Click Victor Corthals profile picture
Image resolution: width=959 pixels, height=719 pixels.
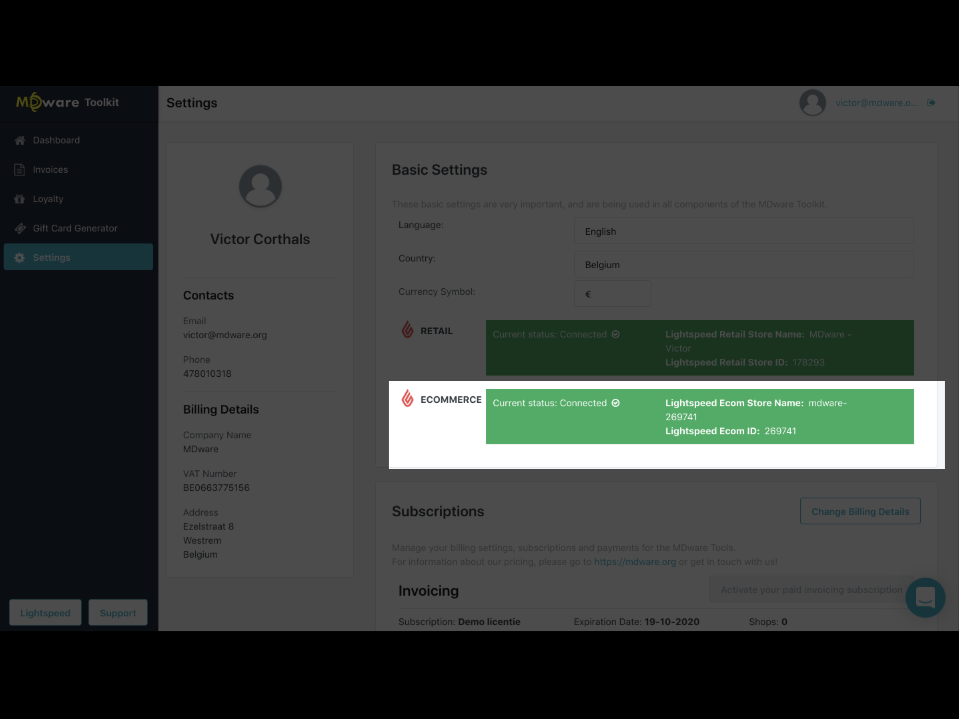[260, 186]
